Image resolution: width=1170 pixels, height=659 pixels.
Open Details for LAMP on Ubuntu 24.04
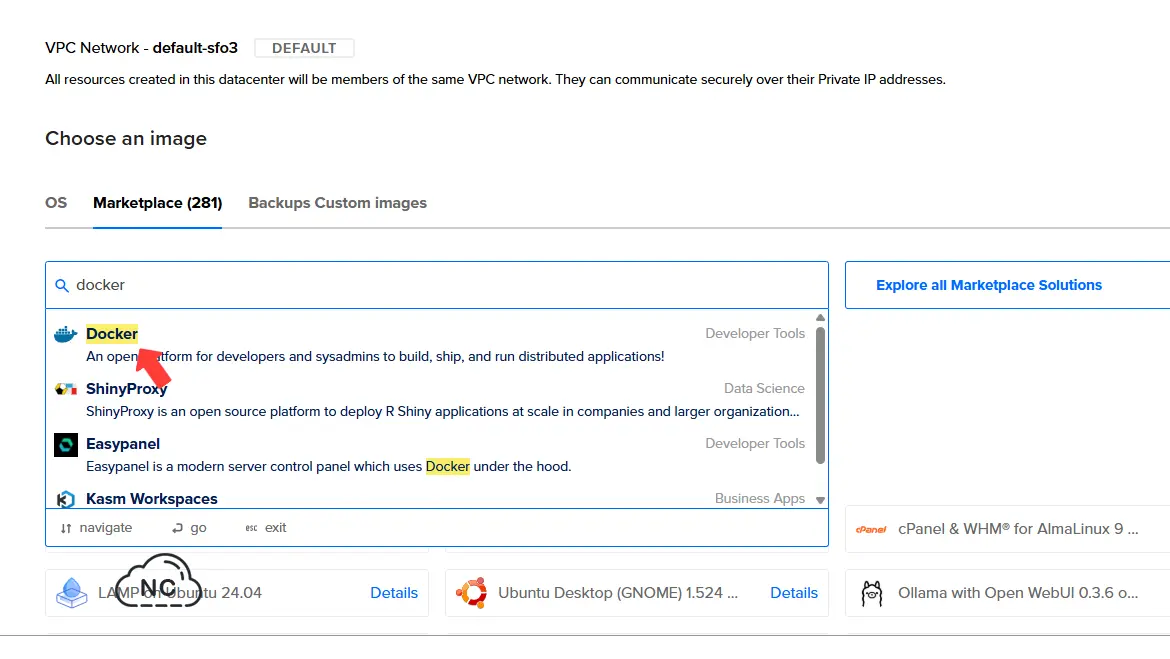(x=394, y=593)
